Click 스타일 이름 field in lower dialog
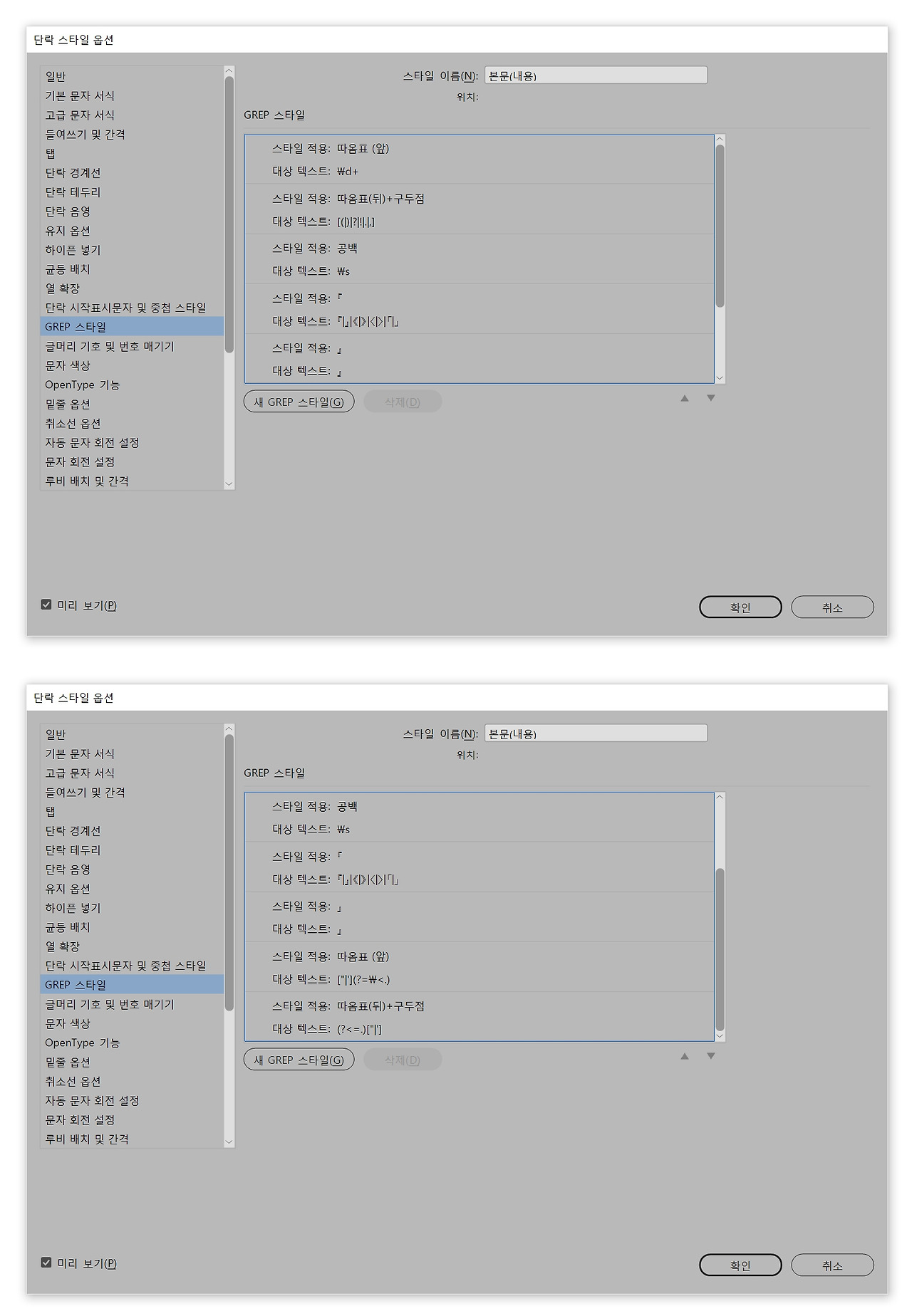This screenshot has height=1316, width=912. click(596, 733)
